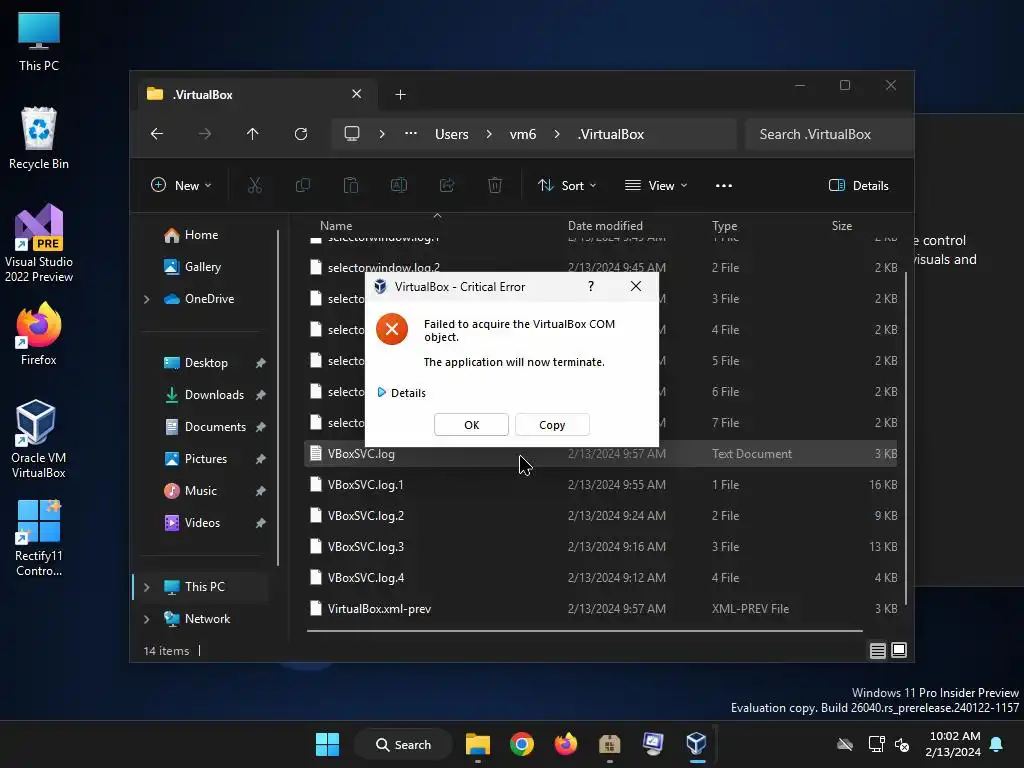Click the Paste toolbar icon
The image size is (1024, 768).
pos(351,185)
